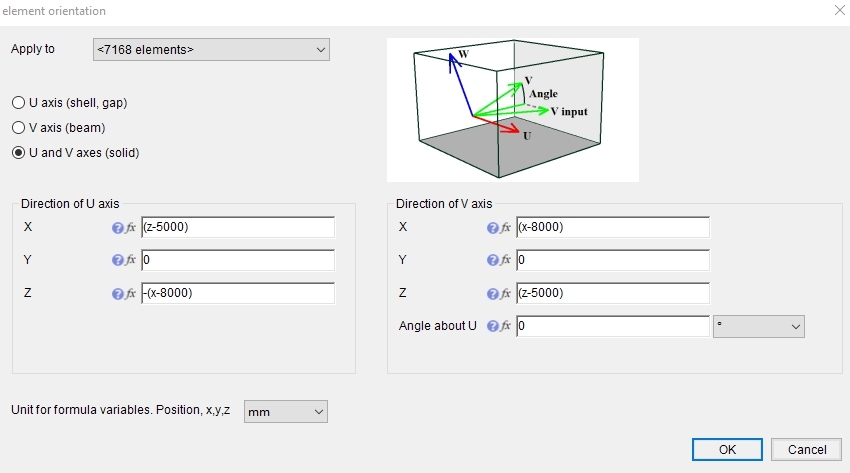Confirm with the OK button
This screenshot has height=473, width=850.
727,450
